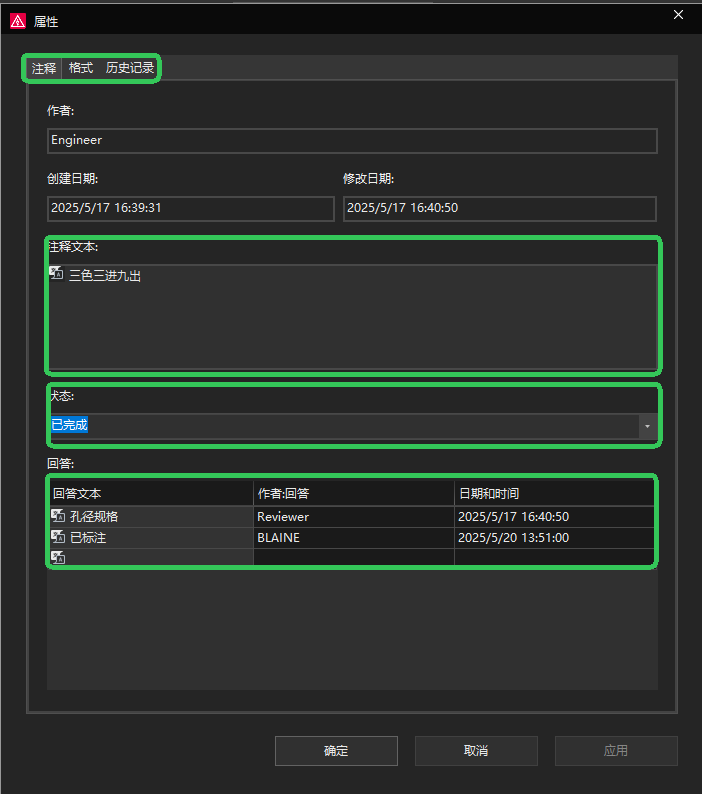Viewport: 702px width, 794px height.
Task: Click the BLAINE author cell
Action: 354,538
